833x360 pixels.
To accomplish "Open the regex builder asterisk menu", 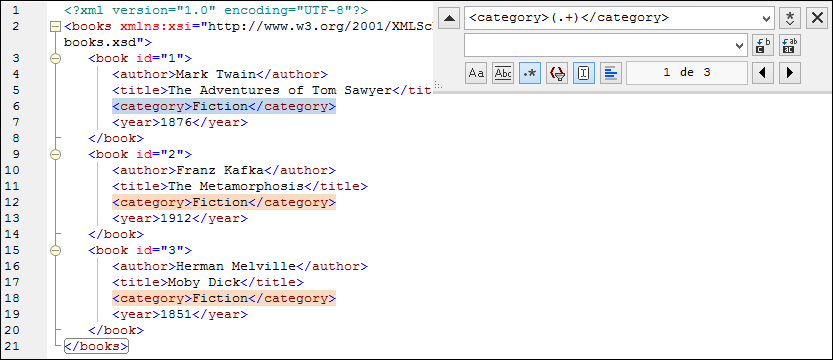I will pyautogui.click(x=790, y=19).
